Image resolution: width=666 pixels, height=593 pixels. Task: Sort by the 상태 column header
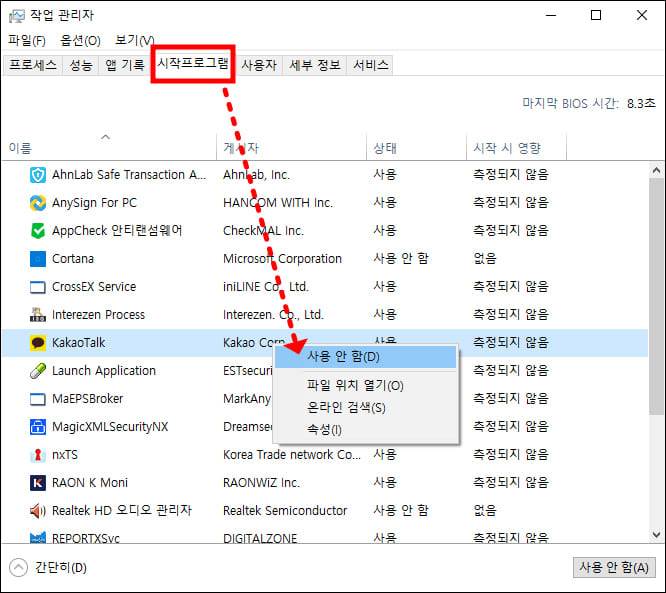point(416,148)
